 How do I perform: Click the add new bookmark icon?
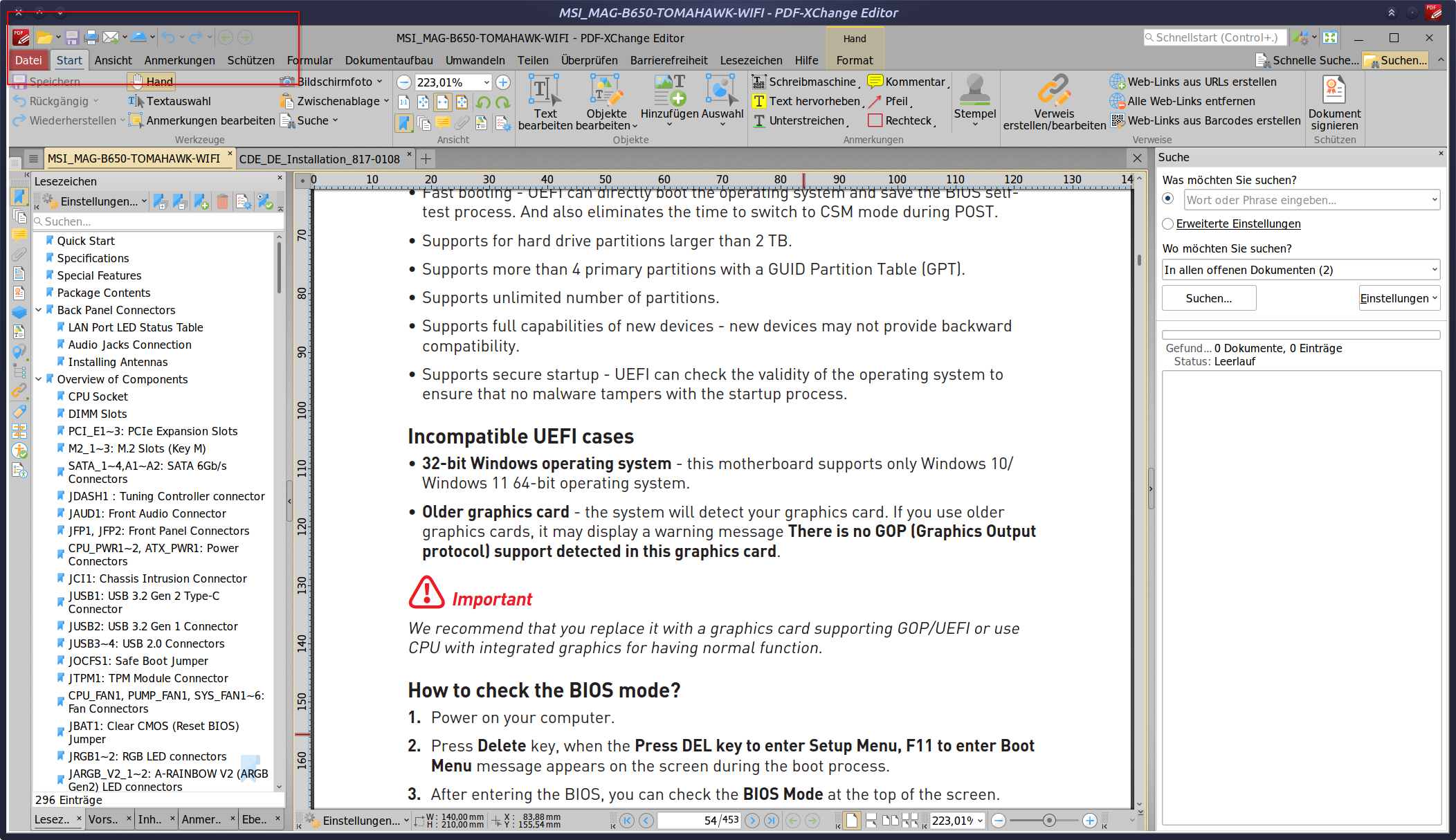tap(201, 201)
